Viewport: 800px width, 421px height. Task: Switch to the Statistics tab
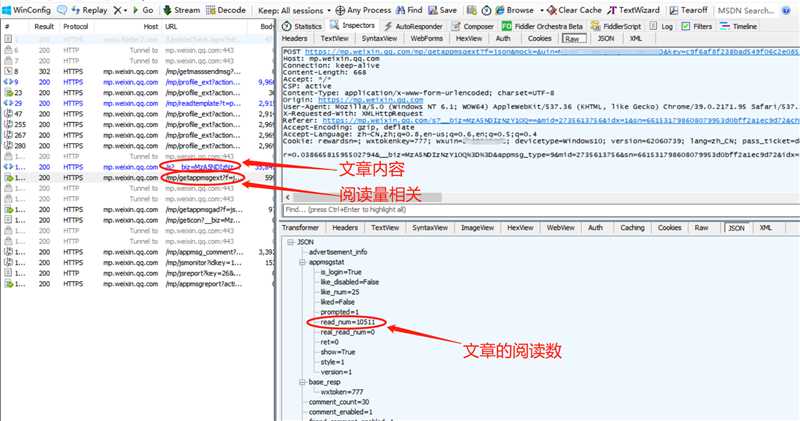(302, 26)
